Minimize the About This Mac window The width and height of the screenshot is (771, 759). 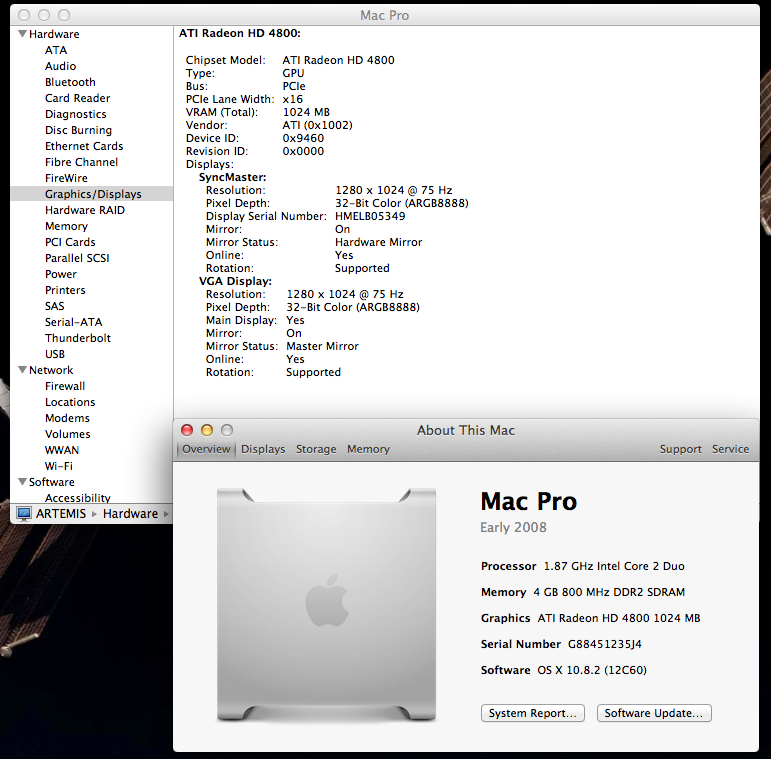[207, 430]
